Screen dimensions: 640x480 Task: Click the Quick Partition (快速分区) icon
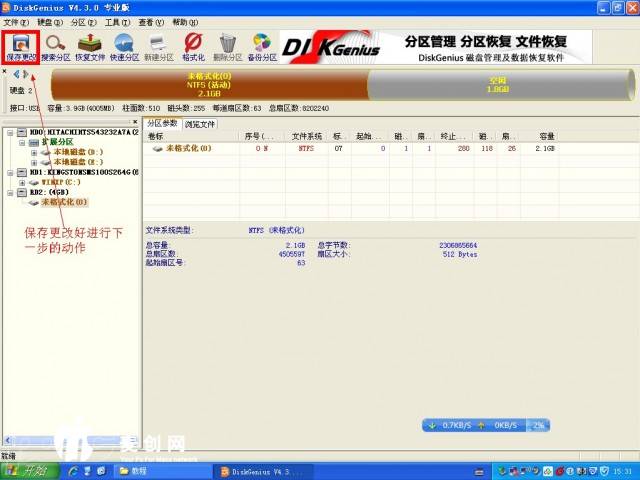(x=125, y=46)
